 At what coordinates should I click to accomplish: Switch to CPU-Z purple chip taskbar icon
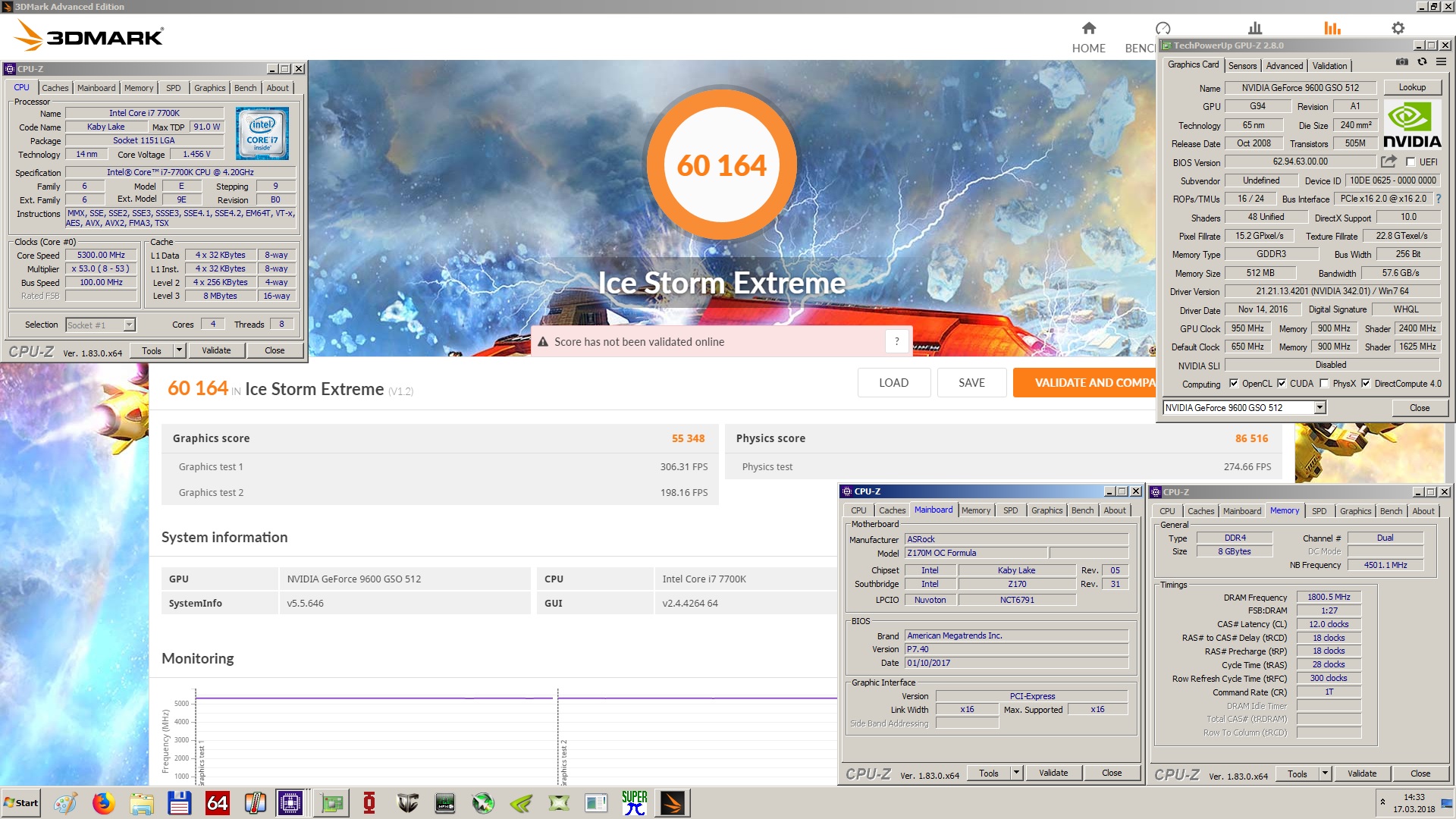point(290,802)
